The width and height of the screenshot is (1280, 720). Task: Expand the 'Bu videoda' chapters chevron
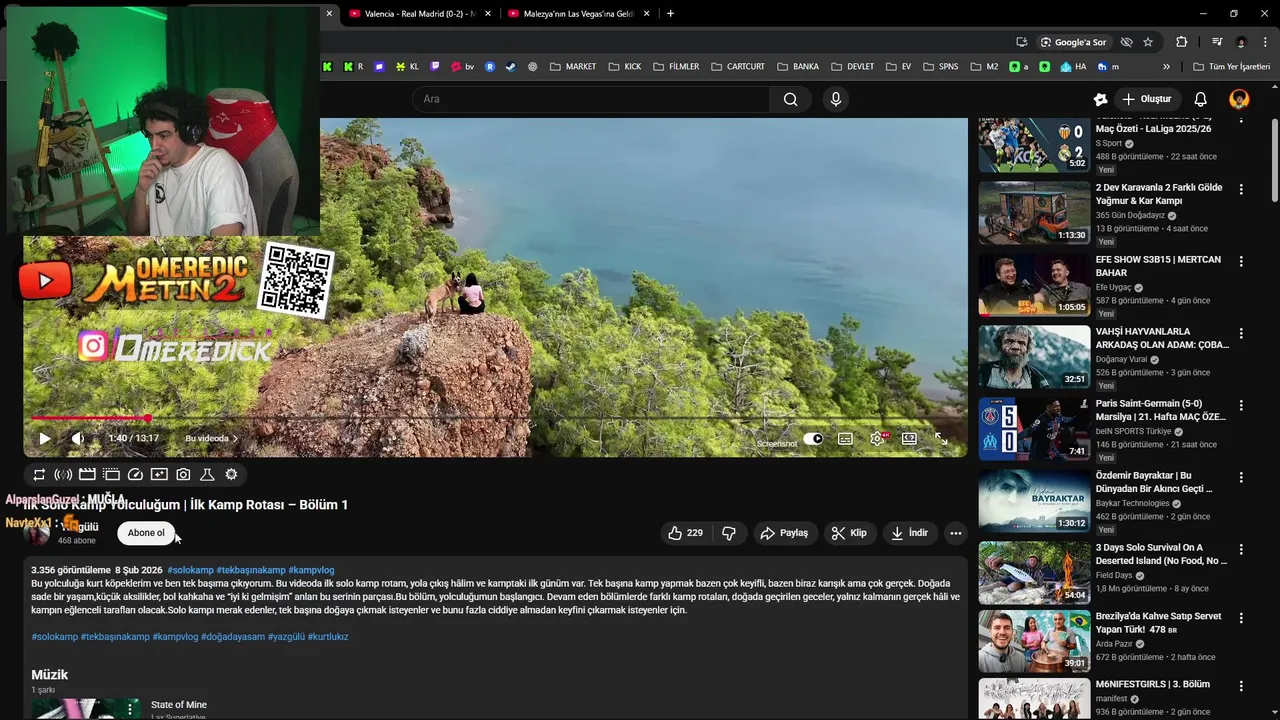click(x=235, y=439)
